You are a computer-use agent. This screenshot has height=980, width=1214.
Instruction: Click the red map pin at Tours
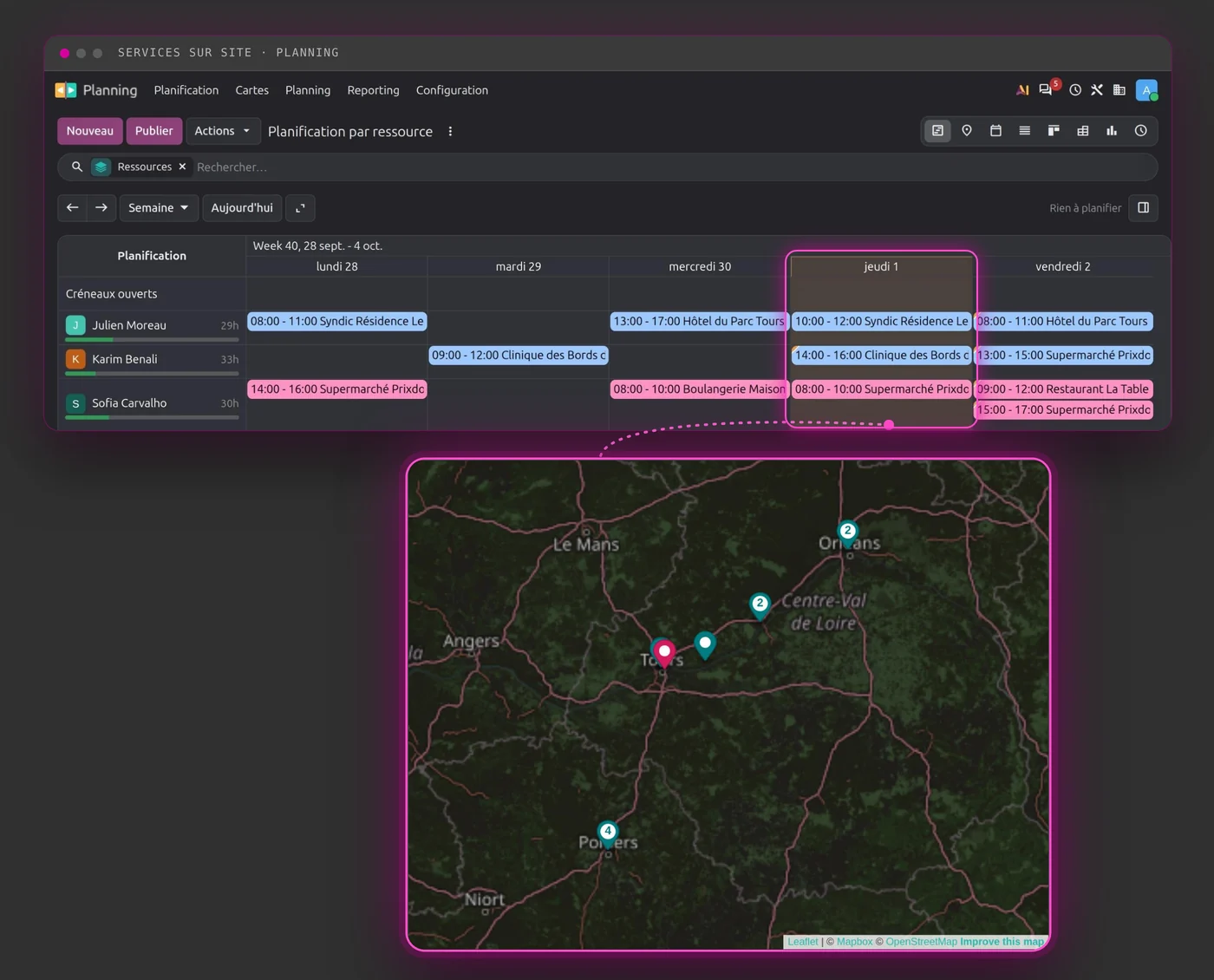pyautogui.click(x=664, y=653)
